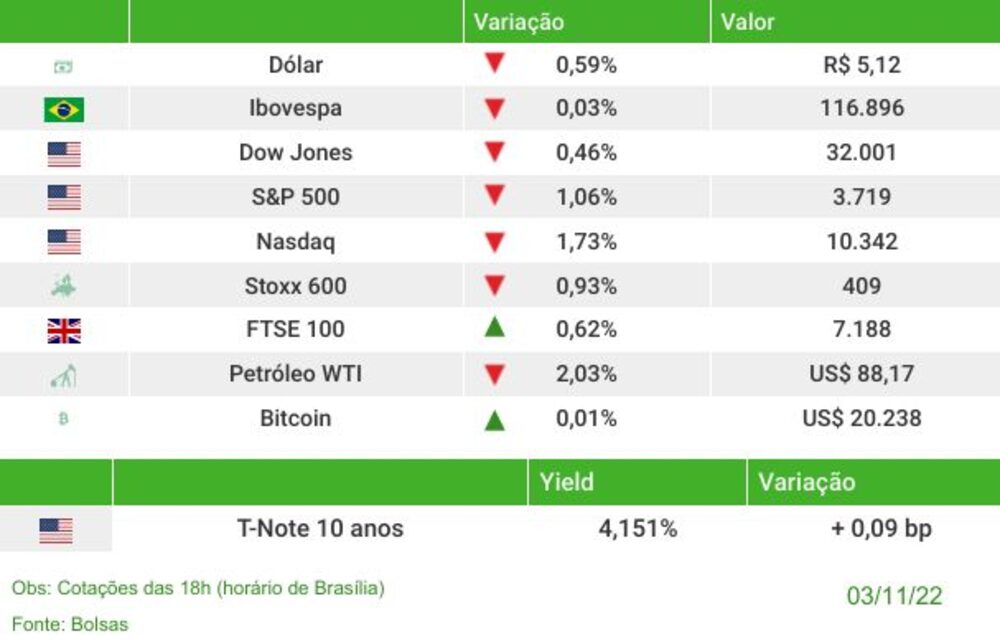Click the red down arrow for Nasdaq
The image size is (1000, 644).
point(494,242)
